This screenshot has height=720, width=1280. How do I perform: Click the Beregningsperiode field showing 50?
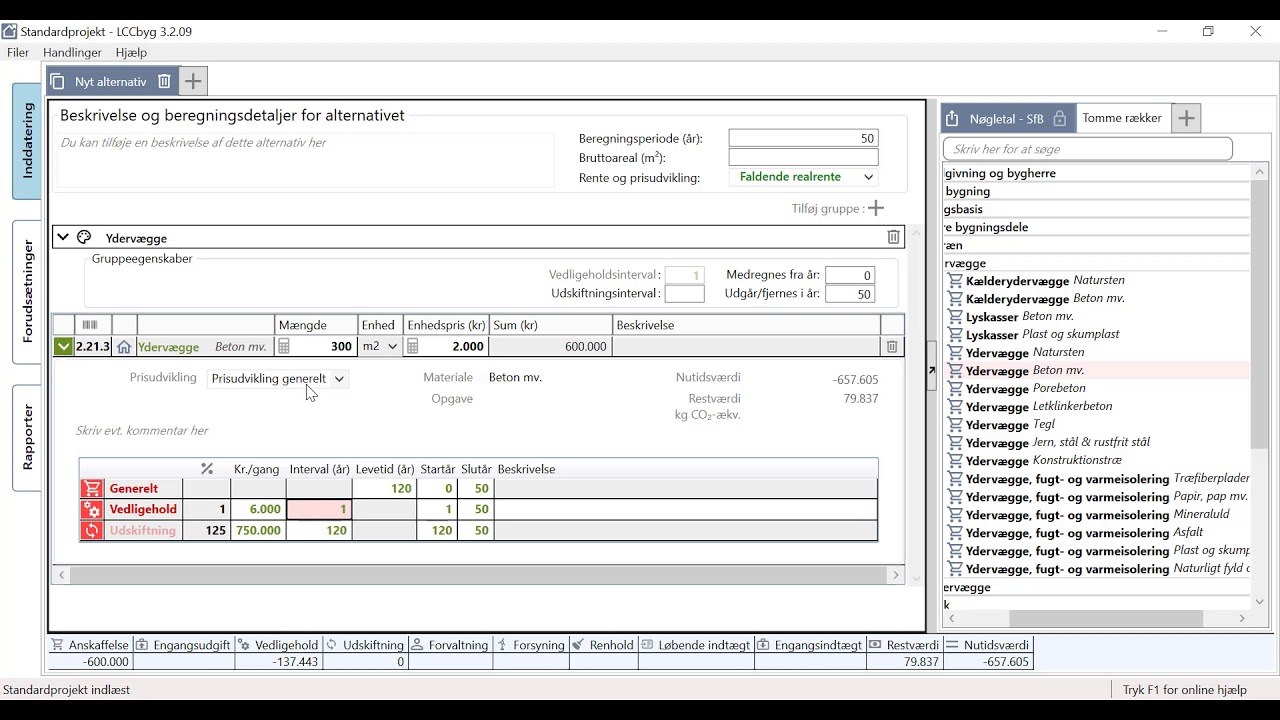point(803,139)
